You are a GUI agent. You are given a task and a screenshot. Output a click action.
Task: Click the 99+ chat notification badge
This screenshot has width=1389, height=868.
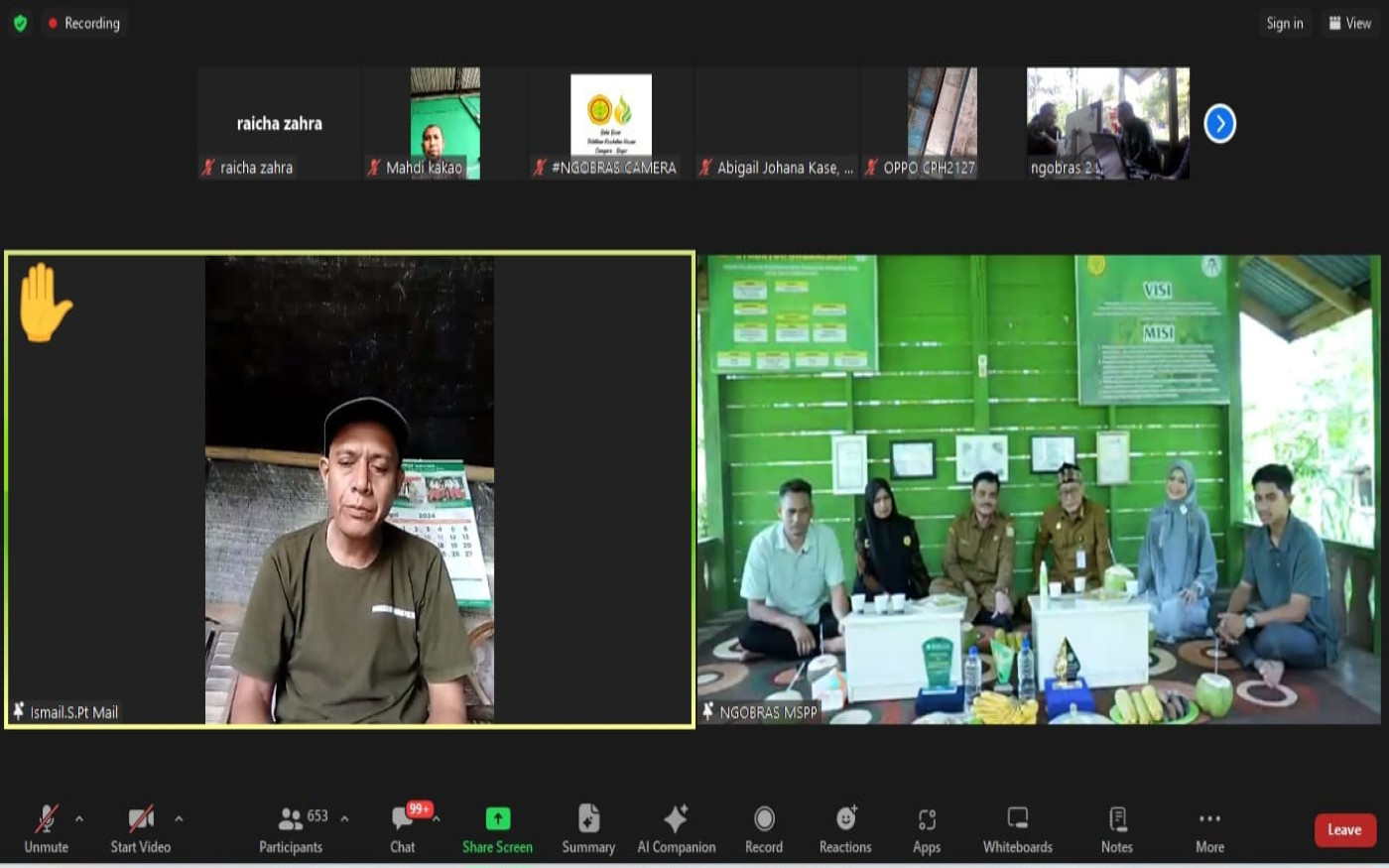(420, 809)
